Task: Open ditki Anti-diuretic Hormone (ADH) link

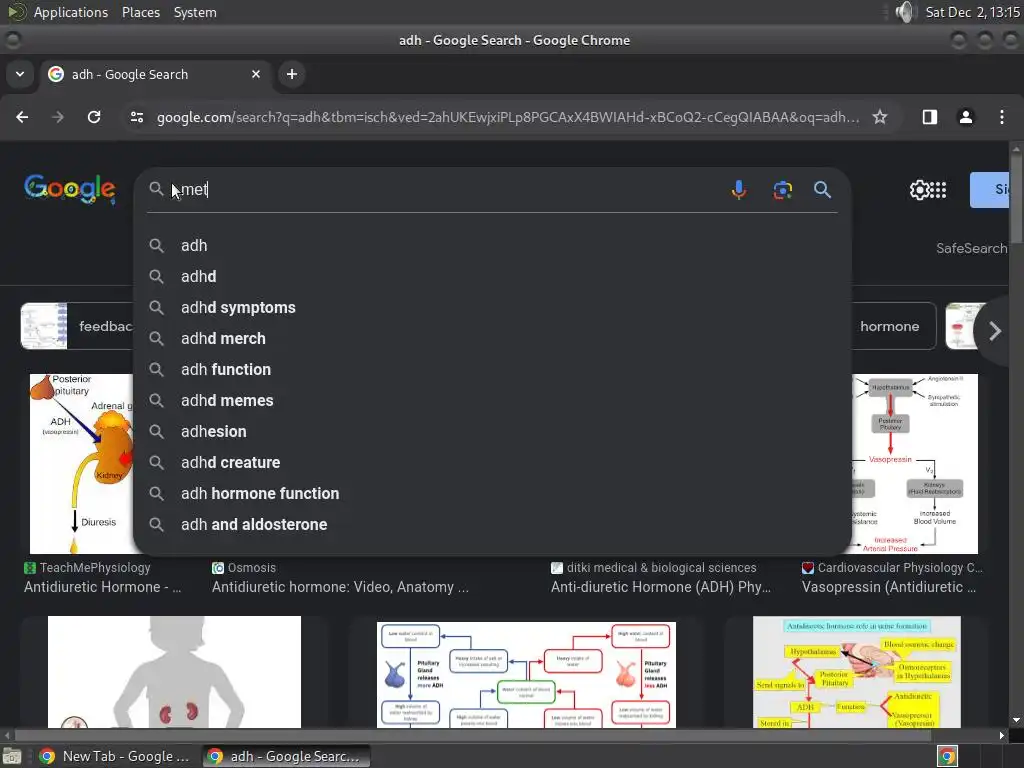Action: 661,587
